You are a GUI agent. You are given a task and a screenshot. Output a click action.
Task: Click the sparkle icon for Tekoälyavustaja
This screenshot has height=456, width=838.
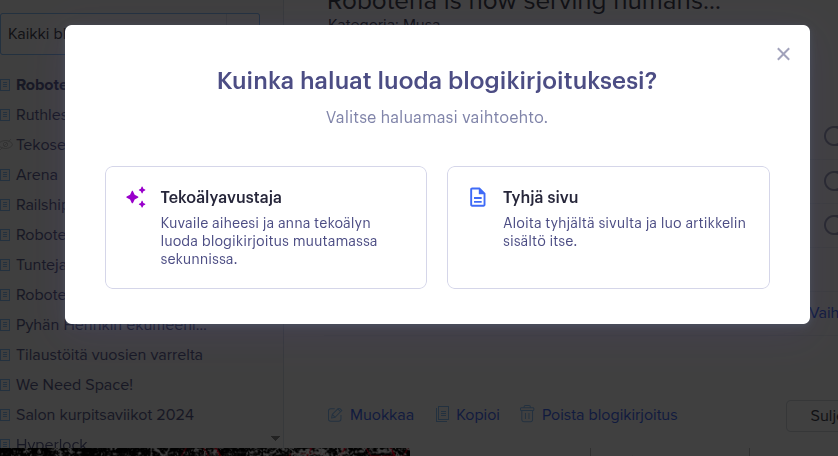(136, 197)
